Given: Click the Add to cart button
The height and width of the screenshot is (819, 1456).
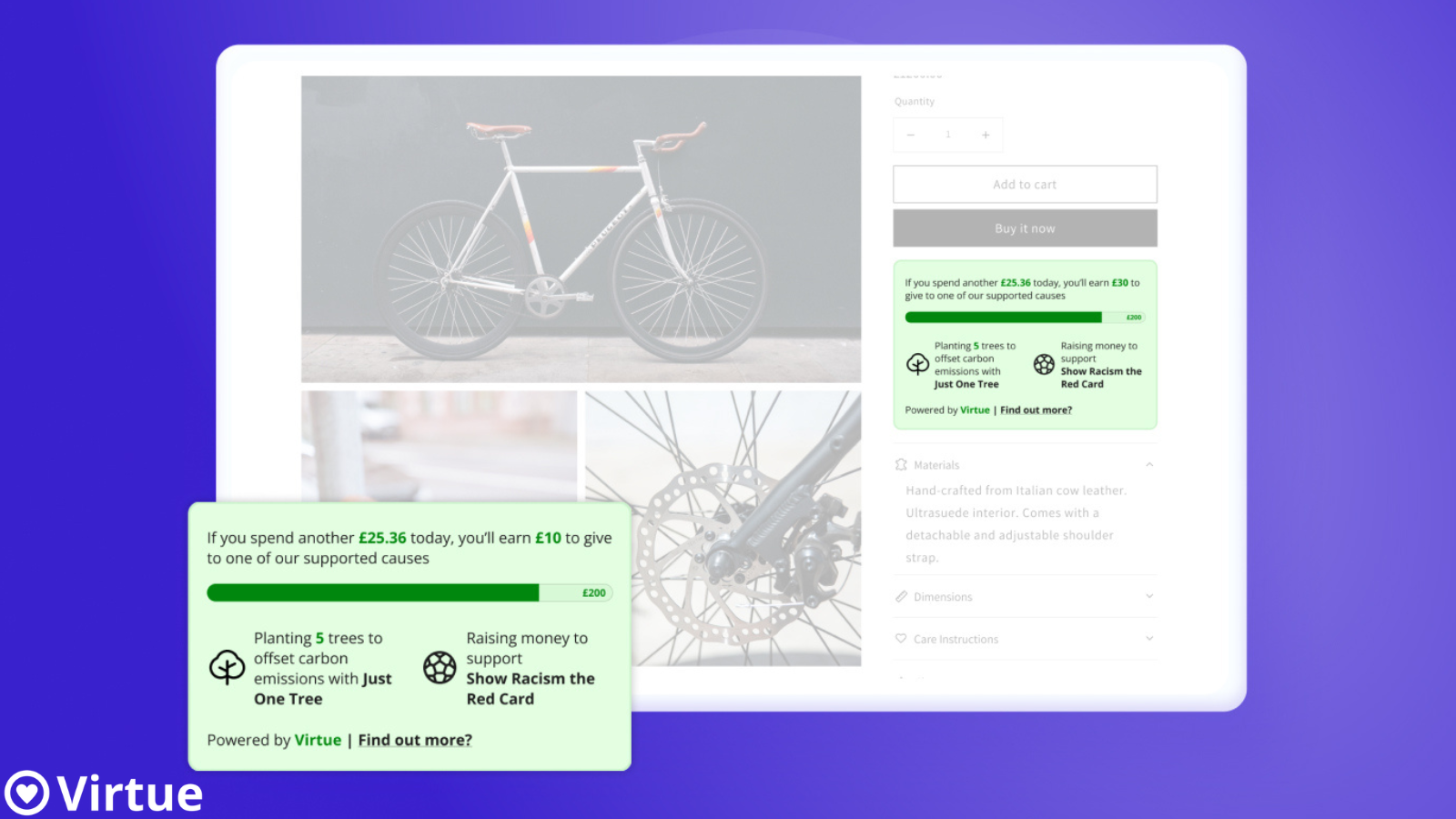Looking at the screenshot, I should (1026, 184).
